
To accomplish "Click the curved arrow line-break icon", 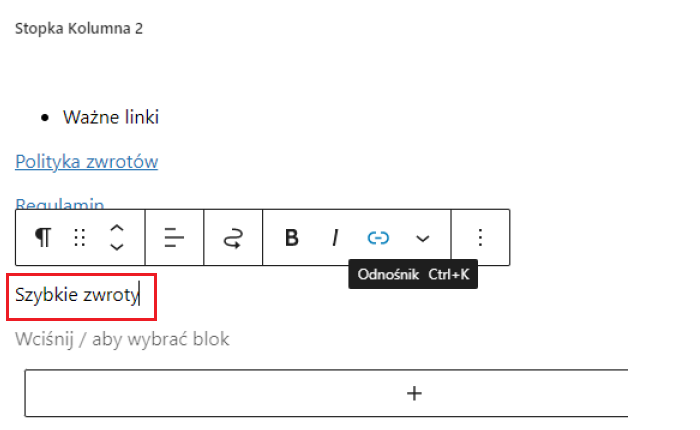I will 233,237.
